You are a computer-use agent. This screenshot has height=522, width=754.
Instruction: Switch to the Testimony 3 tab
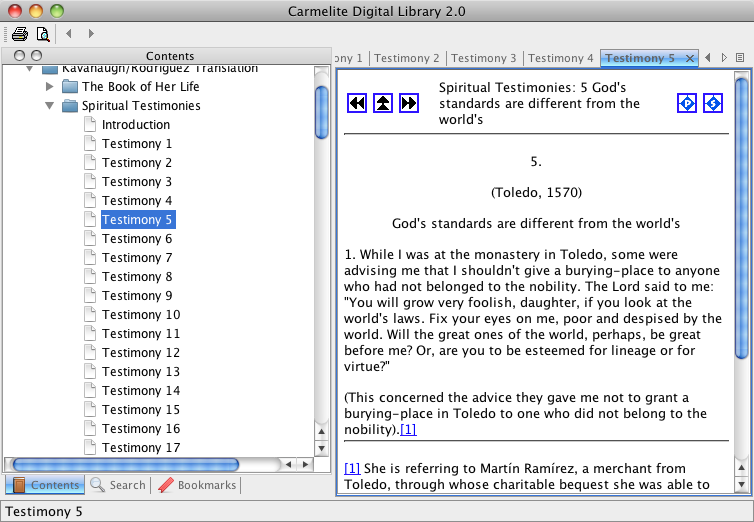pos(485,58)
